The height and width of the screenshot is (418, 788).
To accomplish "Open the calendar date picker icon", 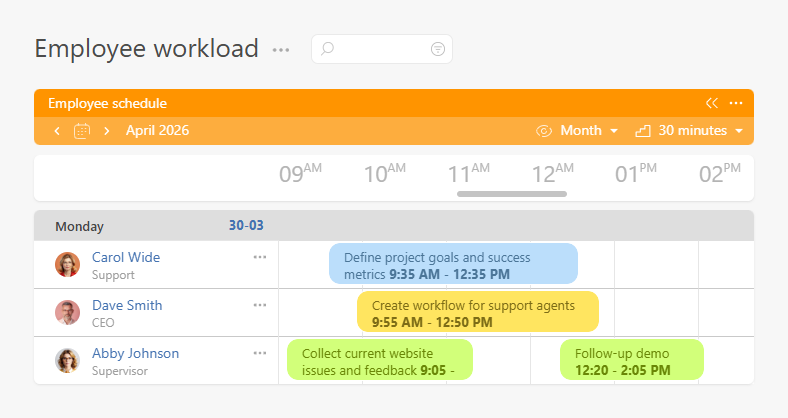I will (82, 131).
